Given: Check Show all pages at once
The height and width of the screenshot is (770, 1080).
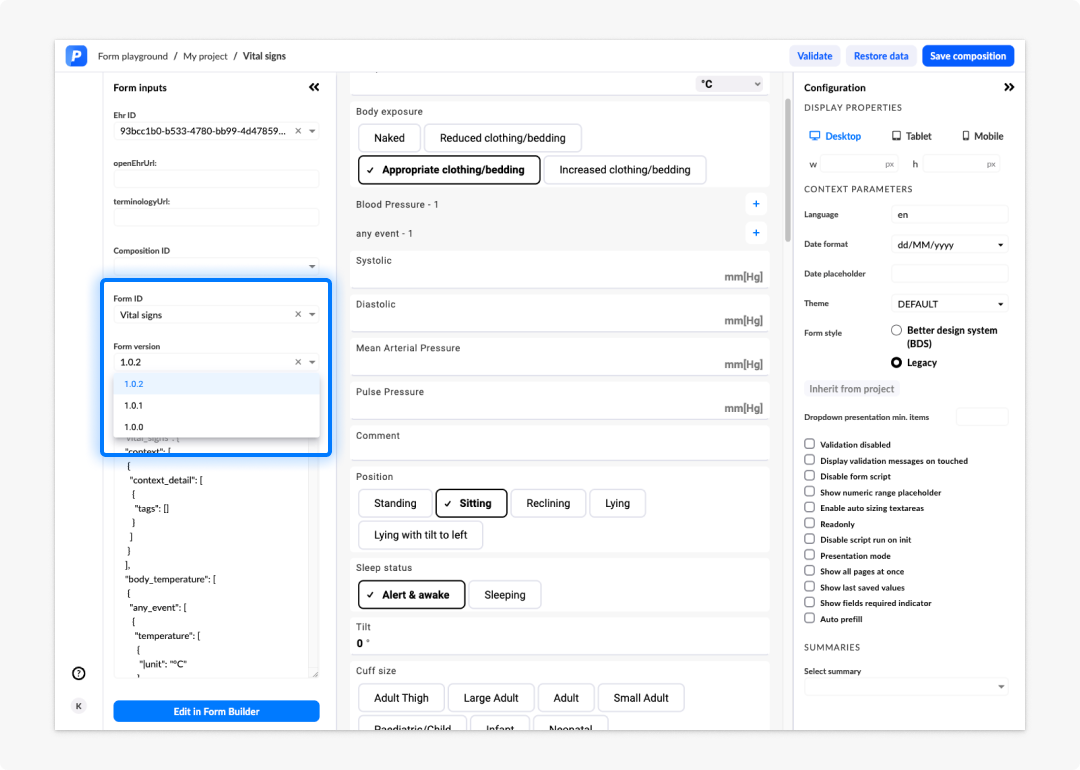Looking at the screenshot, I should (x=809, y=571).
